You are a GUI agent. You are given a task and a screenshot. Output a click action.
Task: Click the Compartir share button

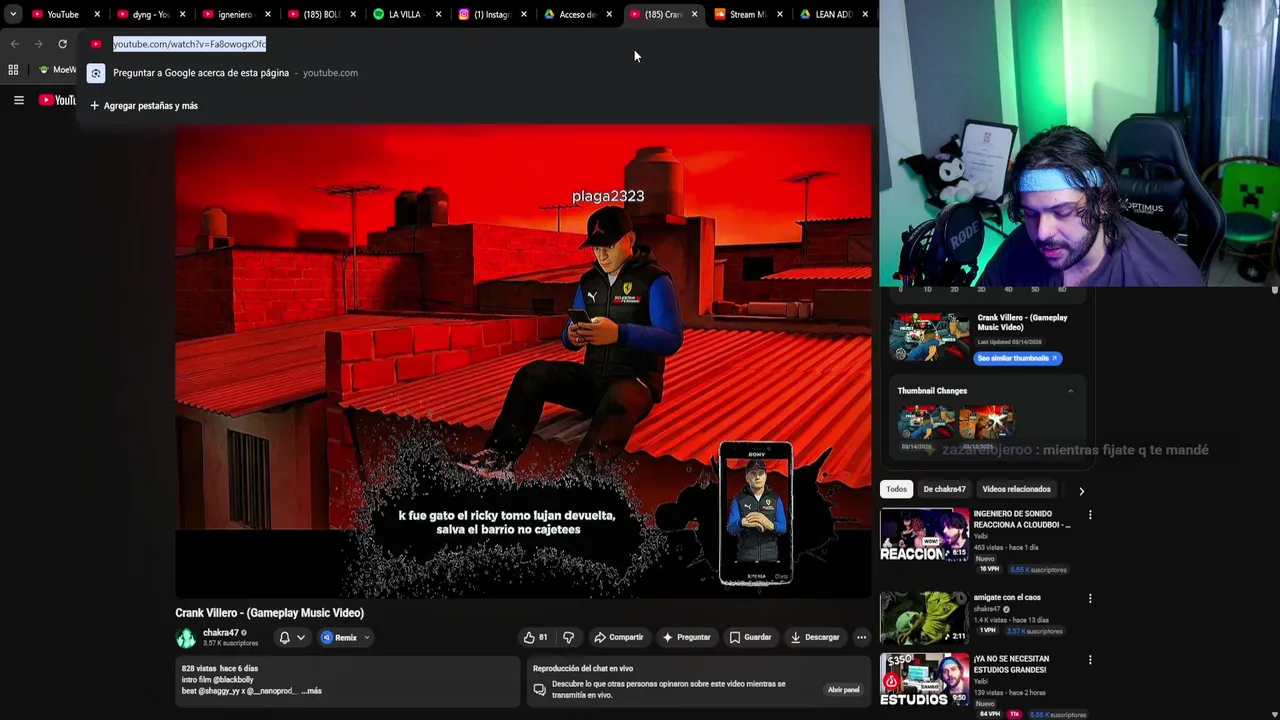(618, 637)
